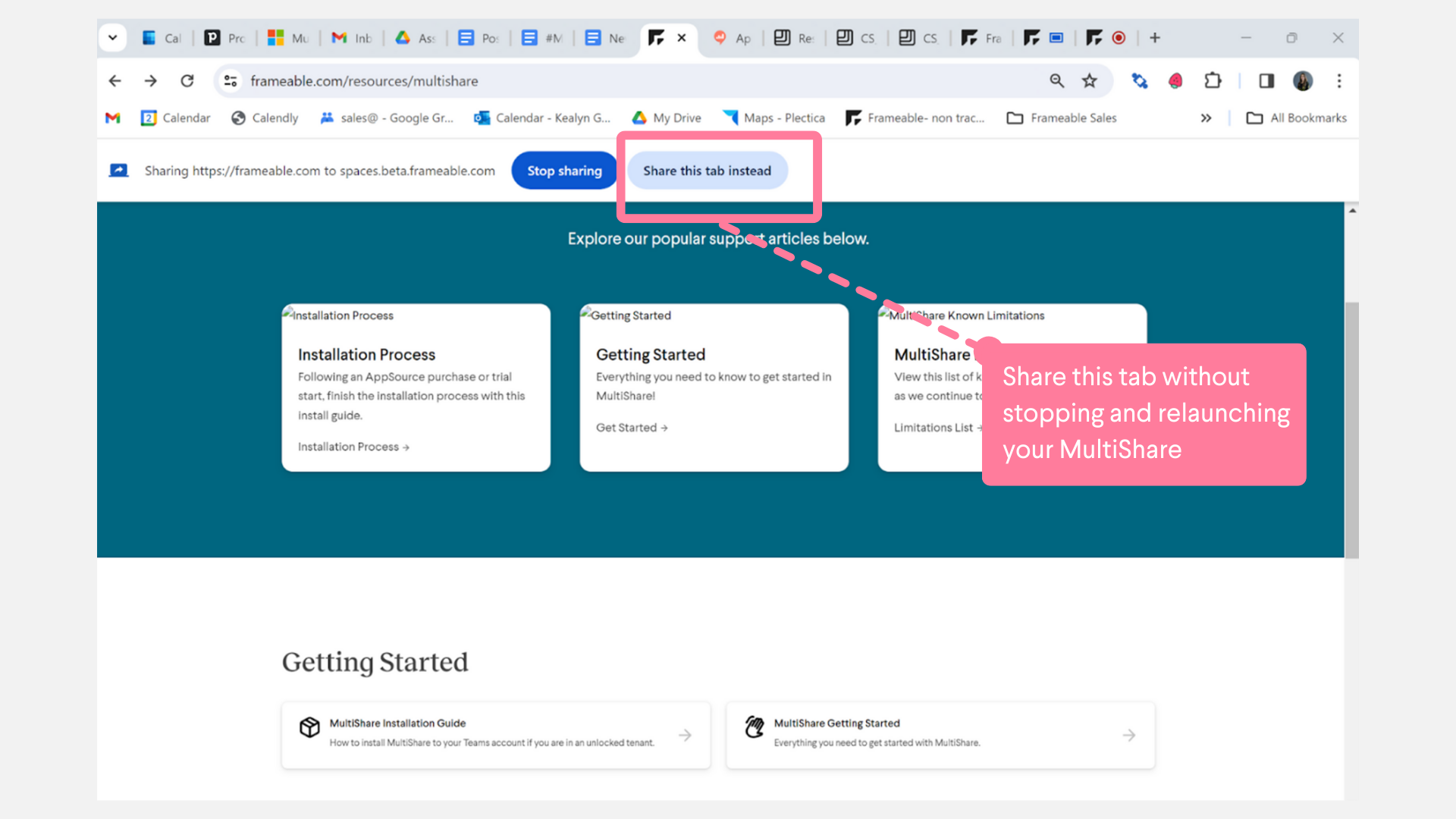
Task: Open a new browser tab
Action: (1155, 38)
